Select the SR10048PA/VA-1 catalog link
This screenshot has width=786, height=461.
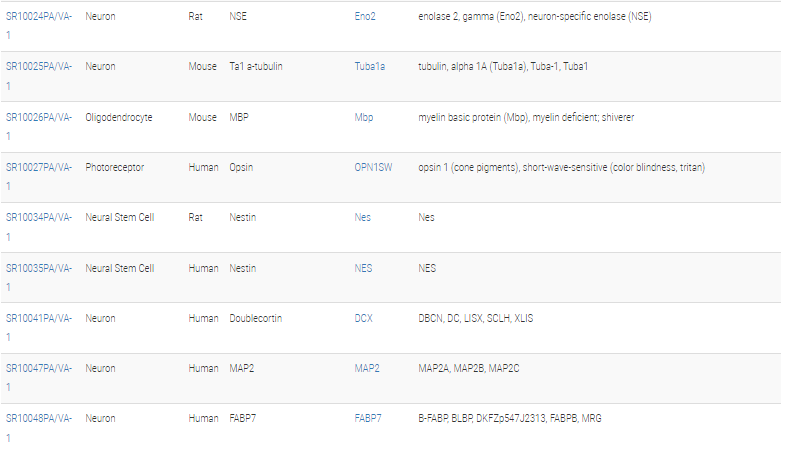tap(39, 418)
